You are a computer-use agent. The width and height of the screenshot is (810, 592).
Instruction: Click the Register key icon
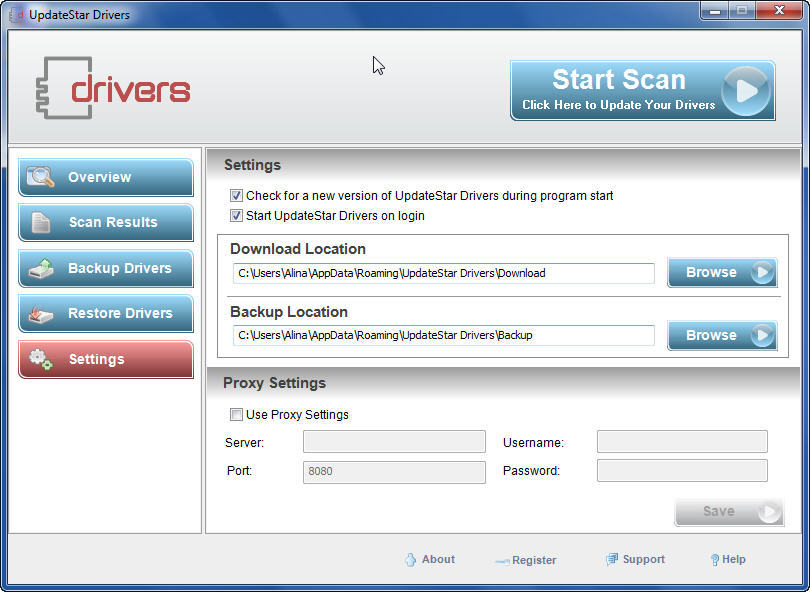pos(502,561)
